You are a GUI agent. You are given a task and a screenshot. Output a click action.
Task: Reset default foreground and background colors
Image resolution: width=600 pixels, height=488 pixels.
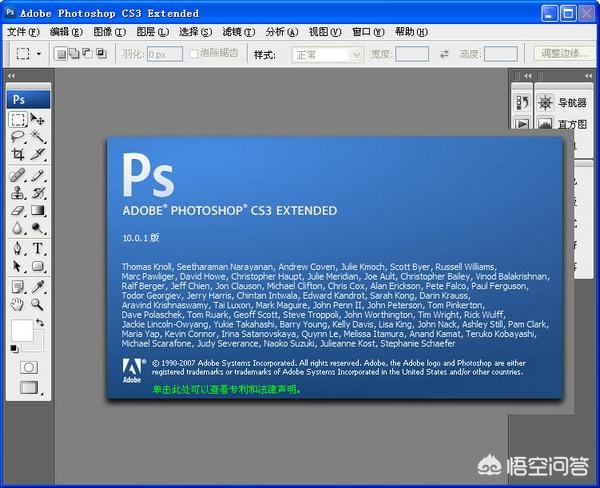(14, 348)
